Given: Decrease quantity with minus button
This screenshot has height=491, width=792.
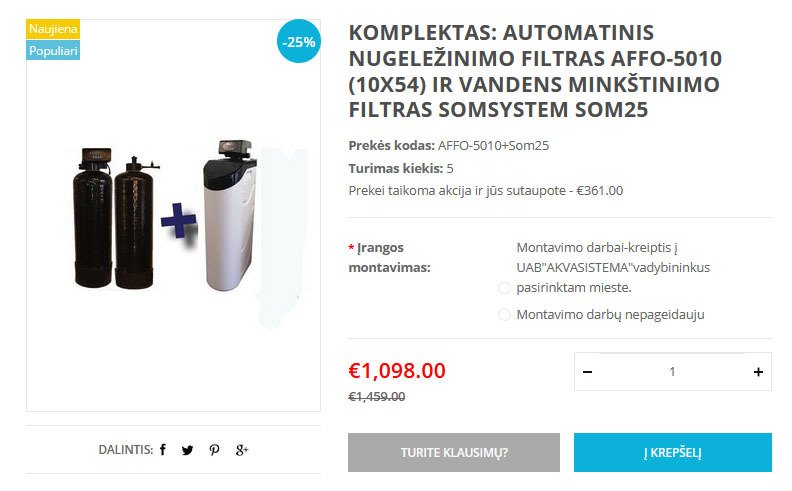Looking at the screenshot, I should (x=587, y=372).
